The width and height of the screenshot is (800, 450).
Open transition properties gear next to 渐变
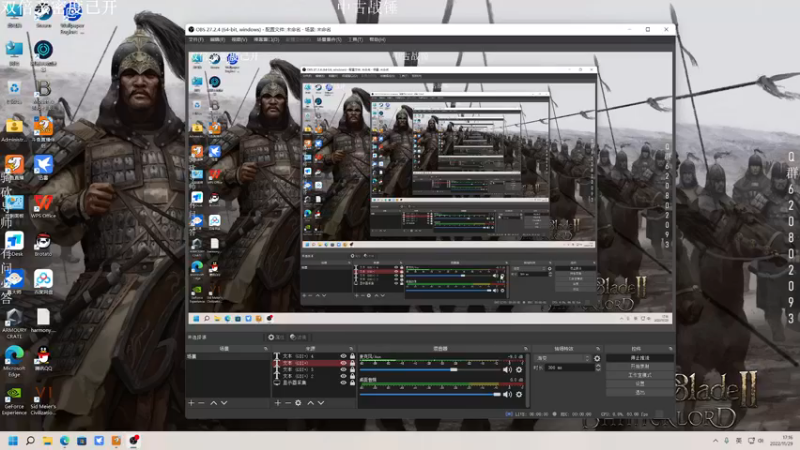(x=597, y=358)
